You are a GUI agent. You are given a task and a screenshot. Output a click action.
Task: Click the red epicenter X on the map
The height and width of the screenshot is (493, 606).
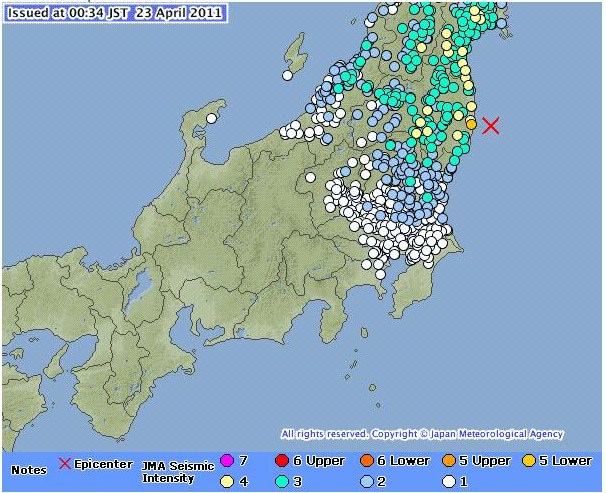pos(490,125)
